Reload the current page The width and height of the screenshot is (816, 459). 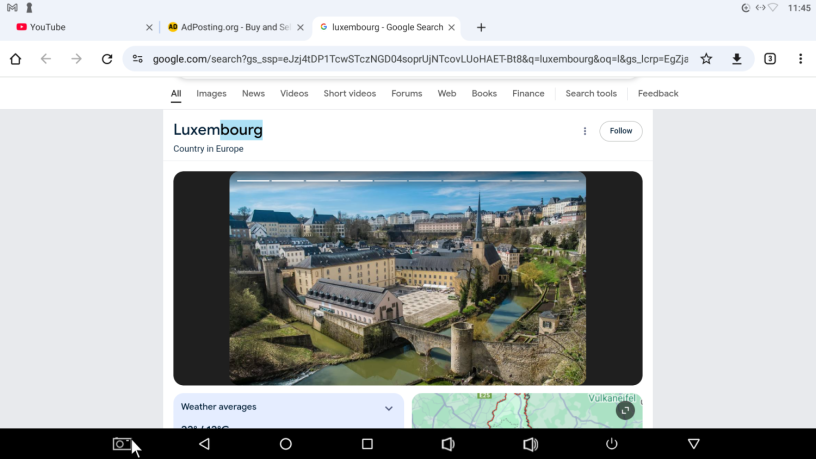(x=107, y=59)
